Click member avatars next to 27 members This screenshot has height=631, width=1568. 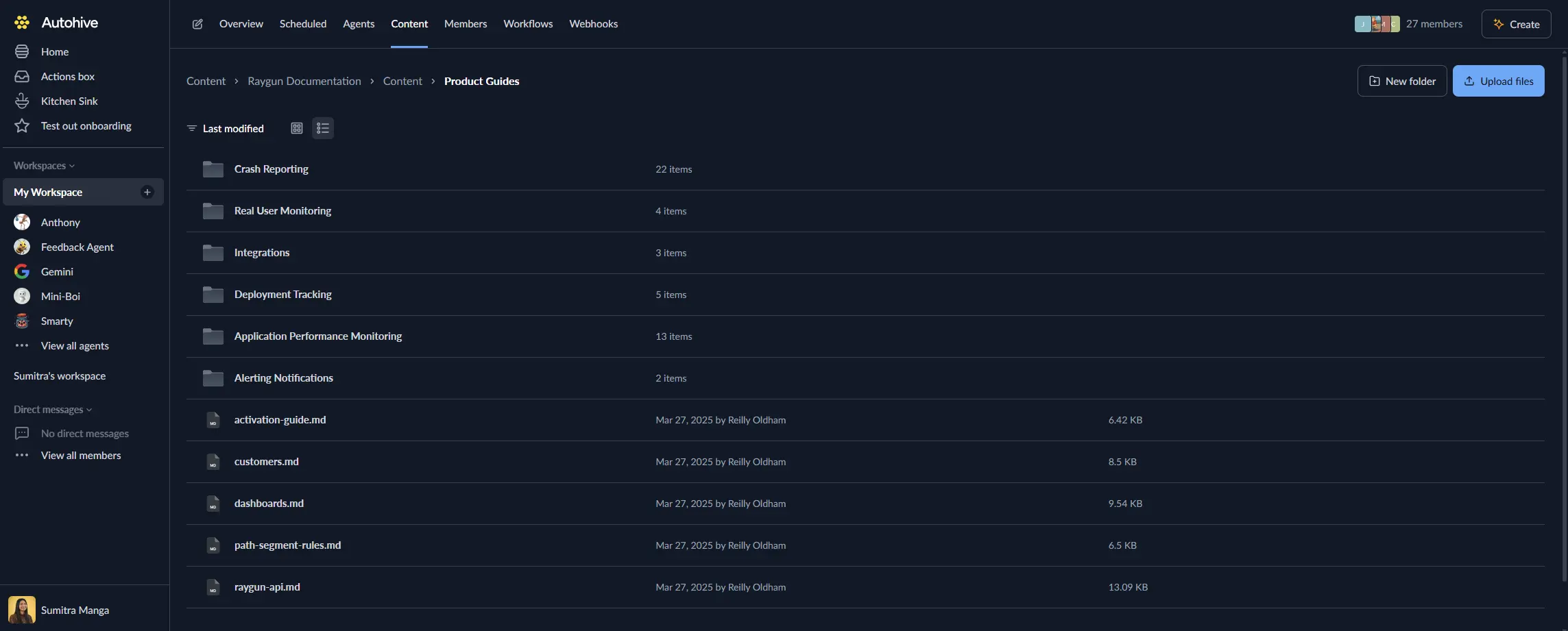tap(1377, 24)
